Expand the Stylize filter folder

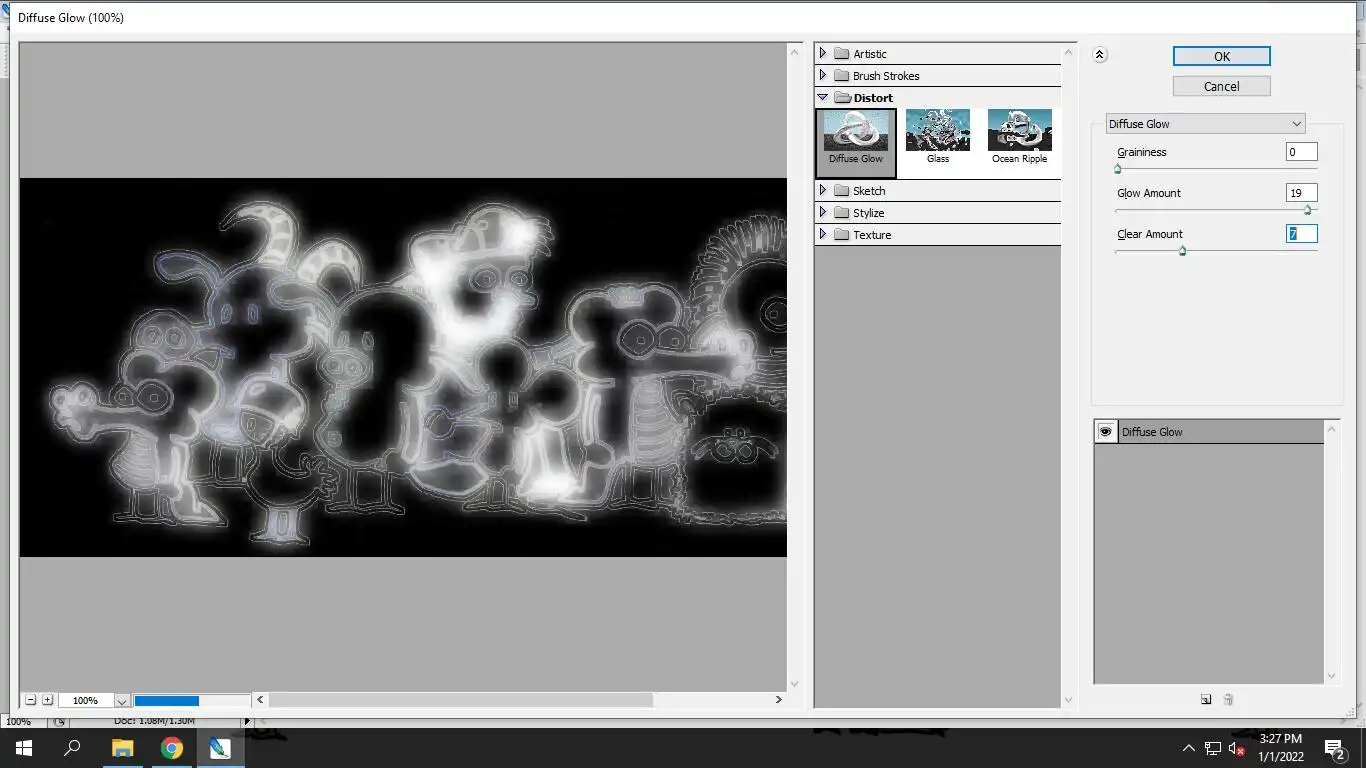(823, 213)
